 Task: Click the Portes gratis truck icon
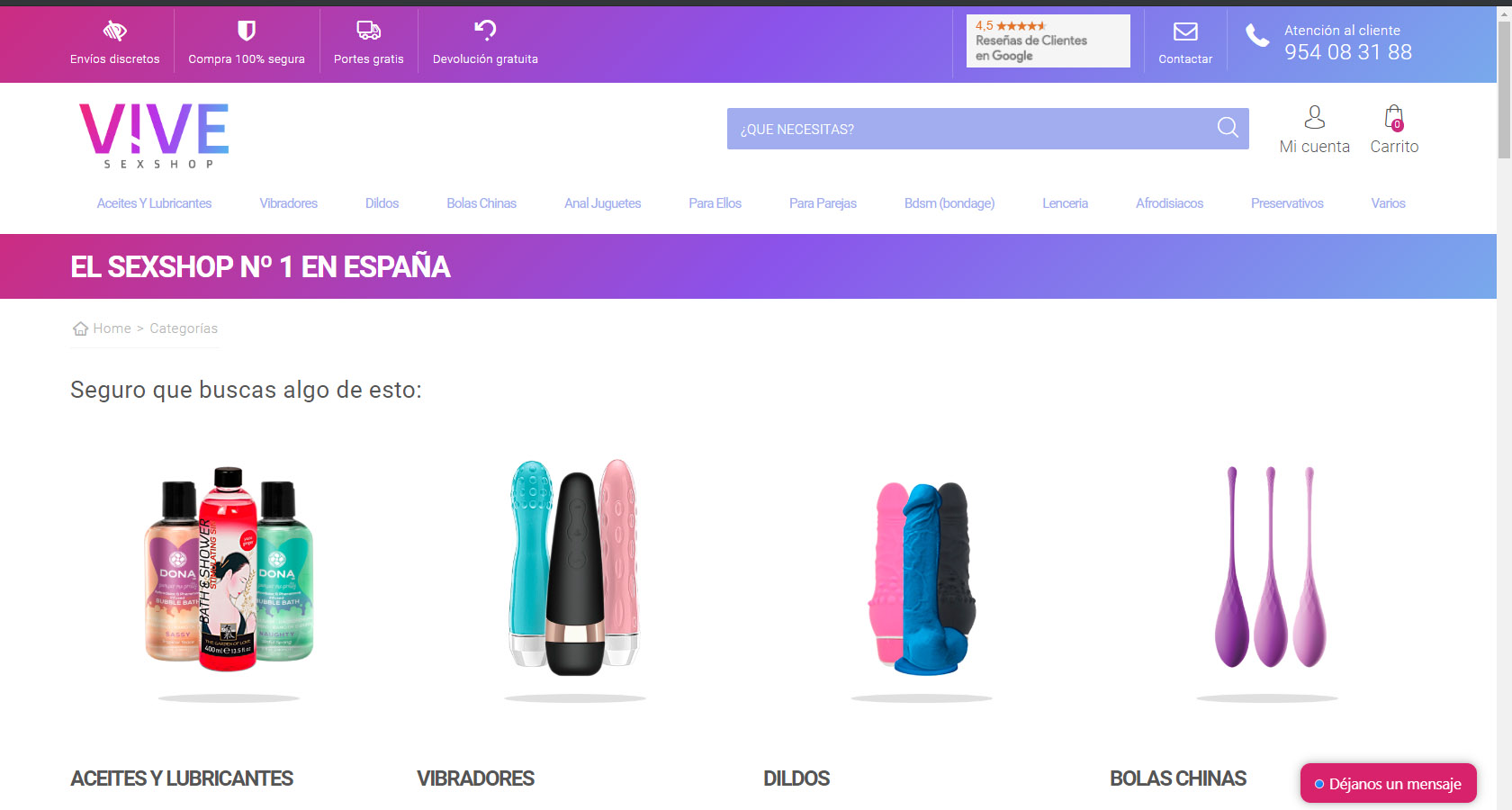pyautogui.click(x=368, y=31)
